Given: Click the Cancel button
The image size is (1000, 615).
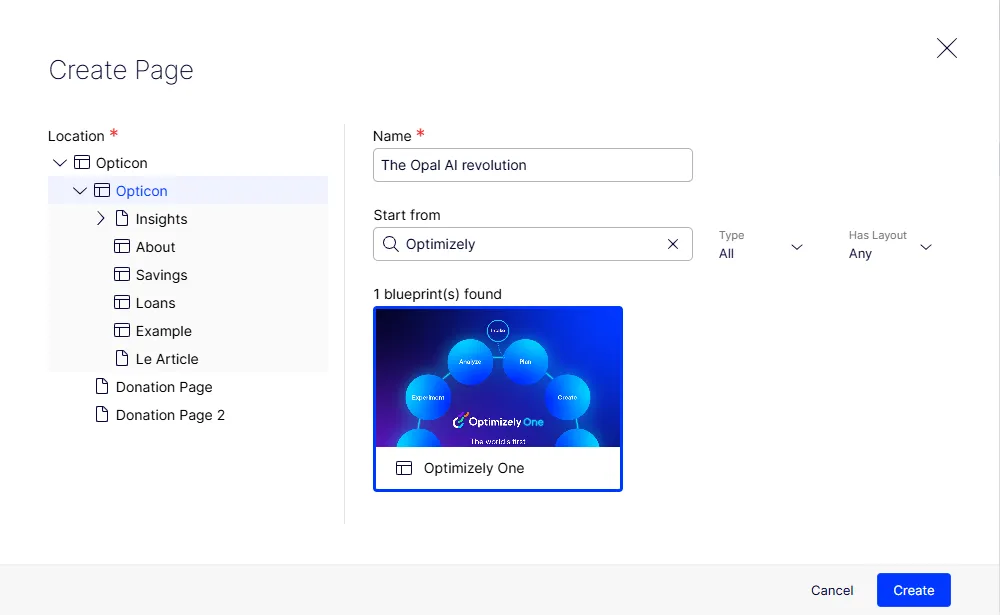Looking at the screenshot, I should pyautogui.click(x=832, y=590).
